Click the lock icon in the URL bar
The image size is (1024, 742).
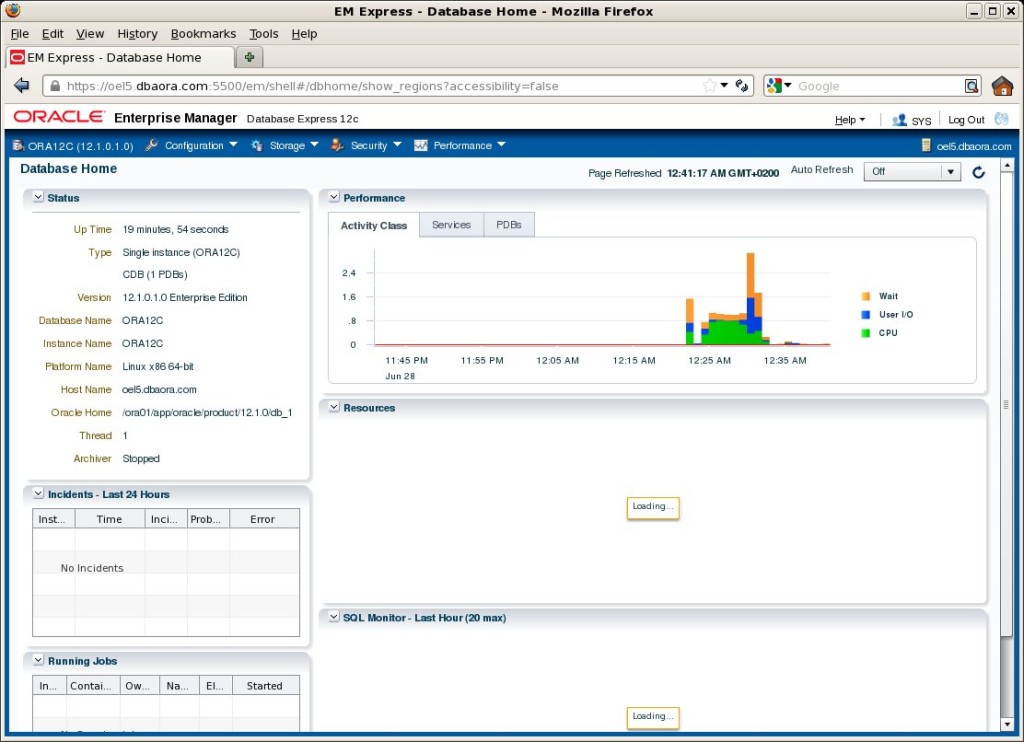(x=56, y=86)
